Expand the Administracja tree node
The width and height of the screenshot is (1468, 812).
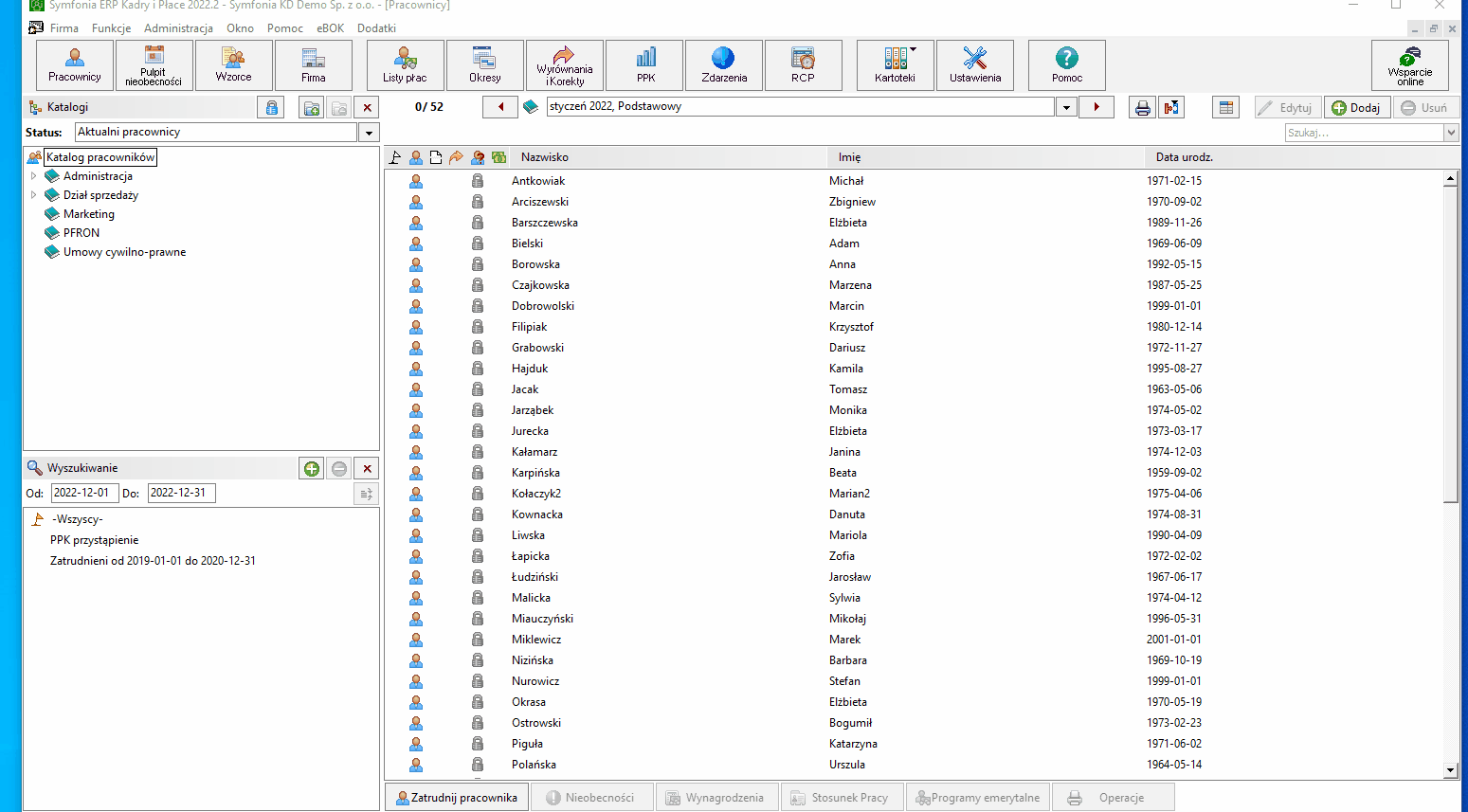(x=34, y=176)
